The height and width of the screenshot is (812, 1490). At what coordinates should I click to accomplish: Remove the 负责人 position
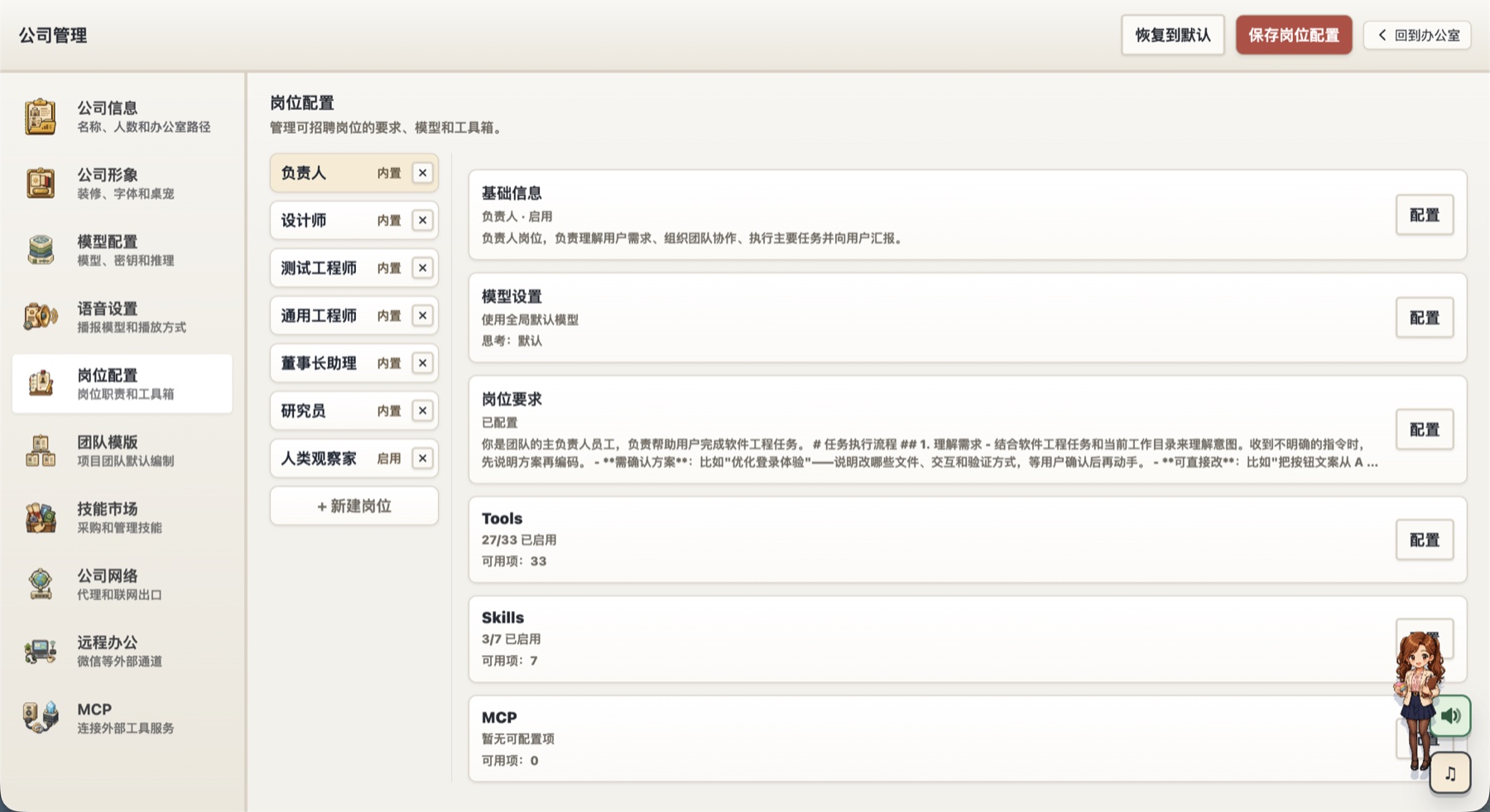tap(422, 173)
